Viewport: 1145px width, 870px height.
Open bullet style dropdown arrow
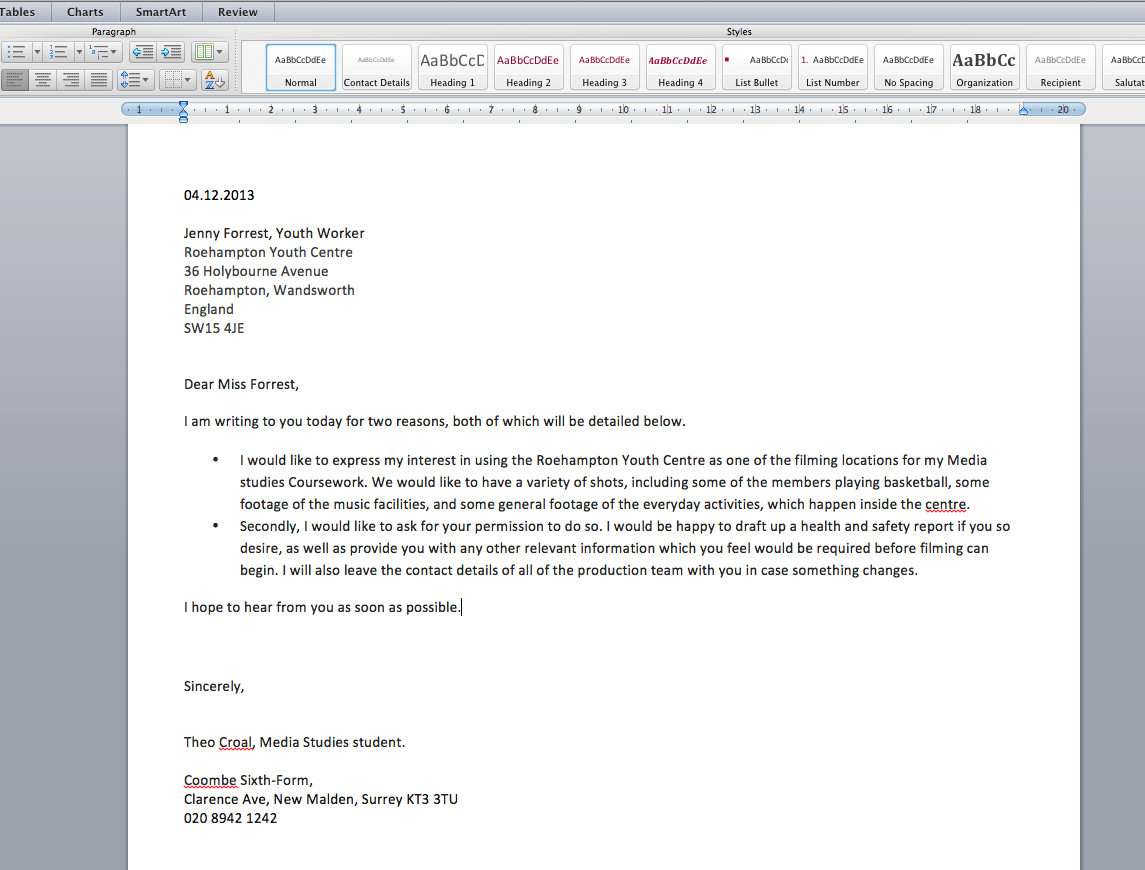37,52
